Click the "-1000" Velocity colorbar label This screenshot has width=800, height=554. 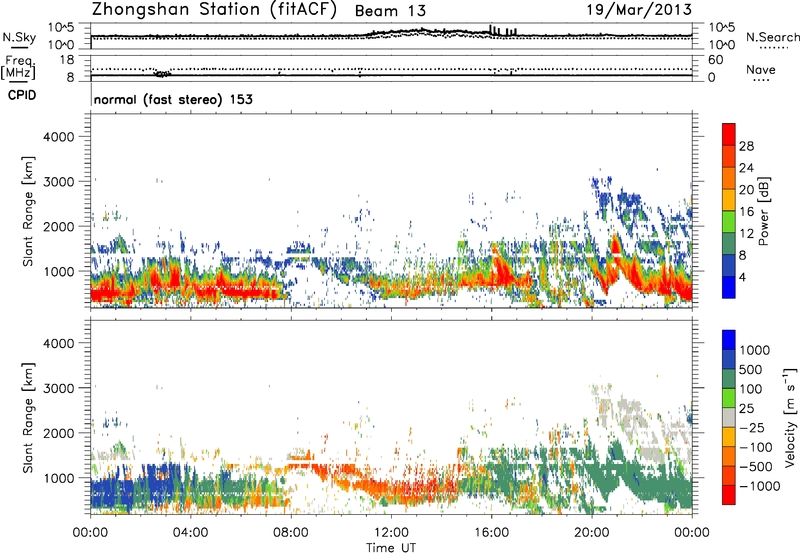click(x=759, y=486)
